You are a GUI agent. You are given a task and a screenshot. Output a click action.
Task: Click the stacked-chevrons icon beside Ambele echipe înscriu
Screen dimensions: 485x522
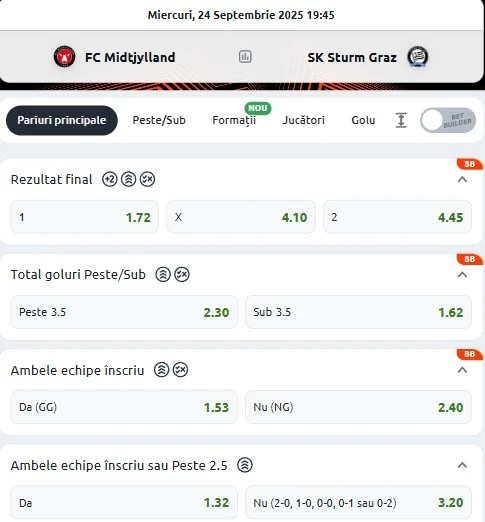(x=162, y=370)
